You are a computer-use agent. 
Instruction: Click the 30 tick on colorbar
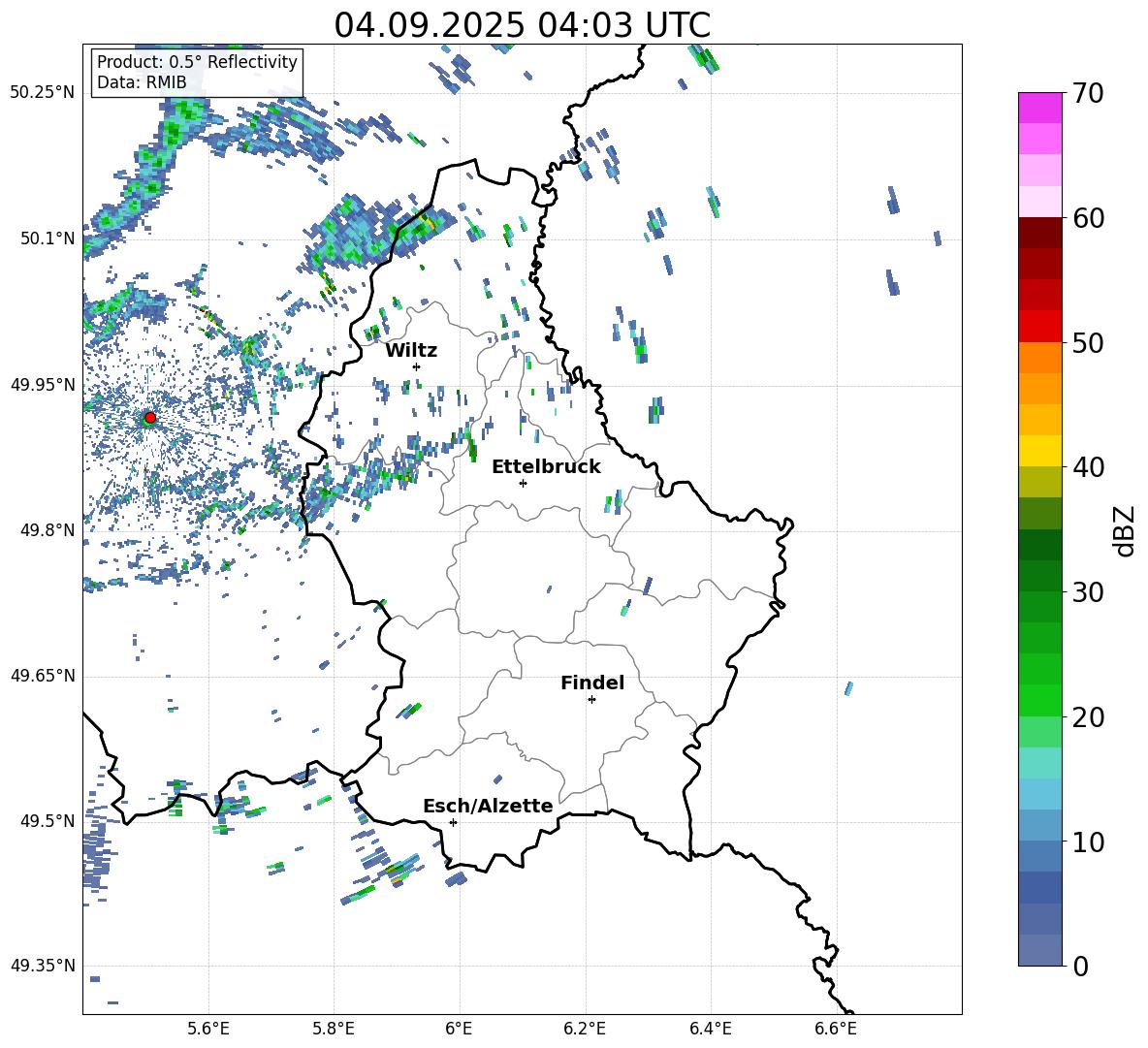pos(1089,592)
